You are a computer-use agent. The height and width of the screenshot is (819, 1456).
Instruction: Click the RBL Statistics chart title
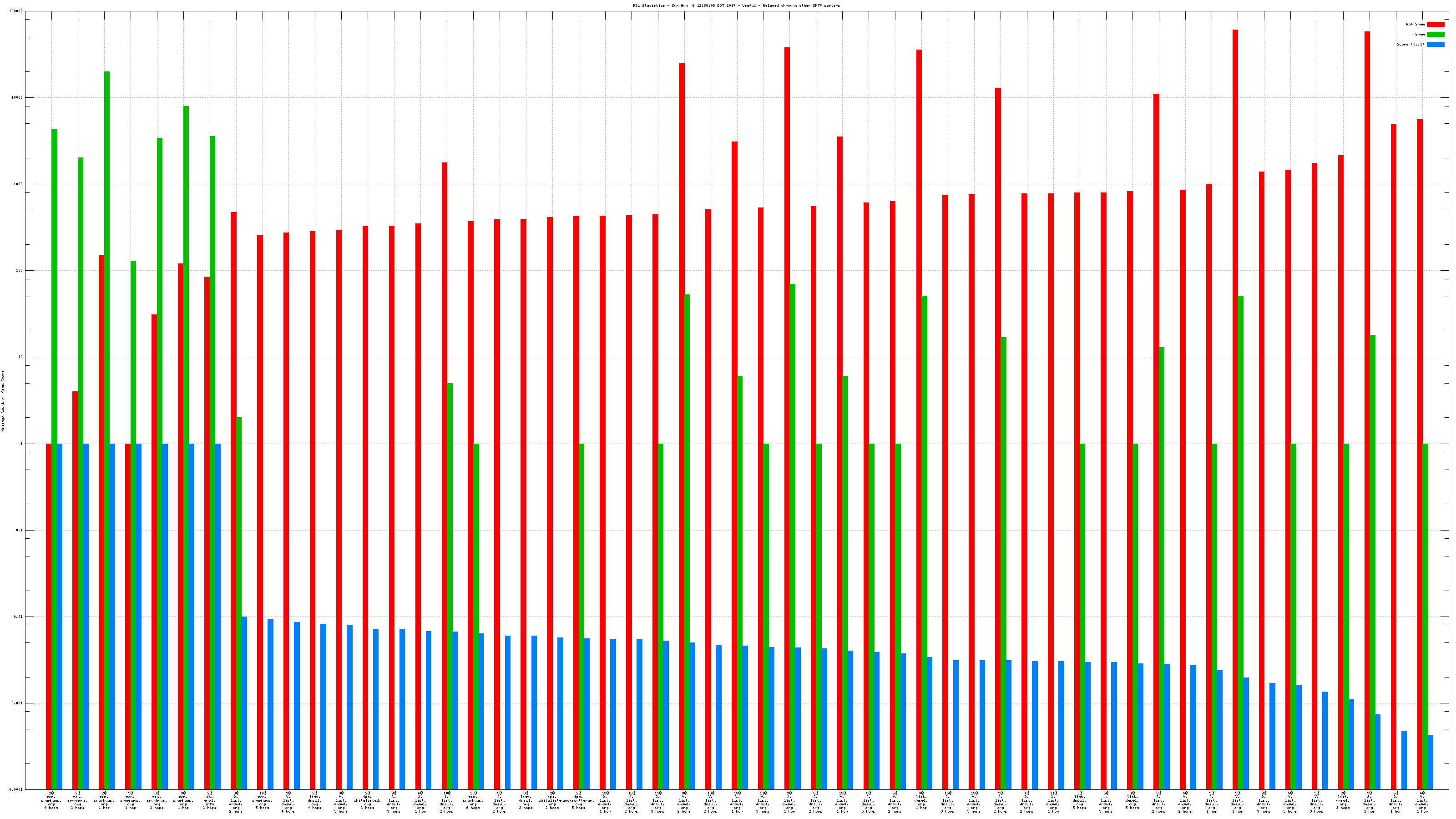736,5
